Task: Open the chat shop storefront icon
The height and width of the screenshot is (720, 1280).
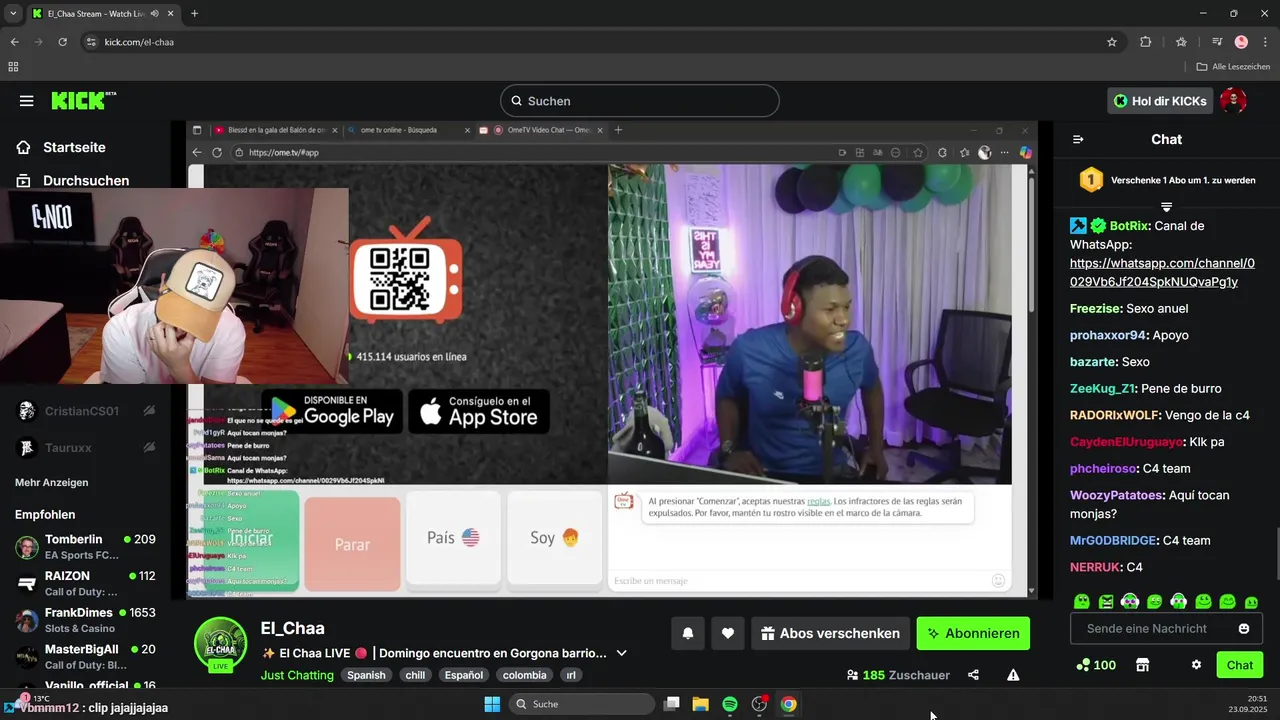Action: [x=1142, y=665]
